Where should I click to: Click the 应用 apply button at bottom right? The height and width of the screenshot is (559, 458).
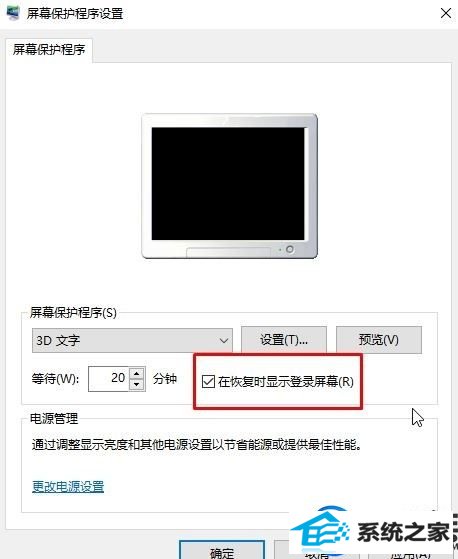[410, 552]
